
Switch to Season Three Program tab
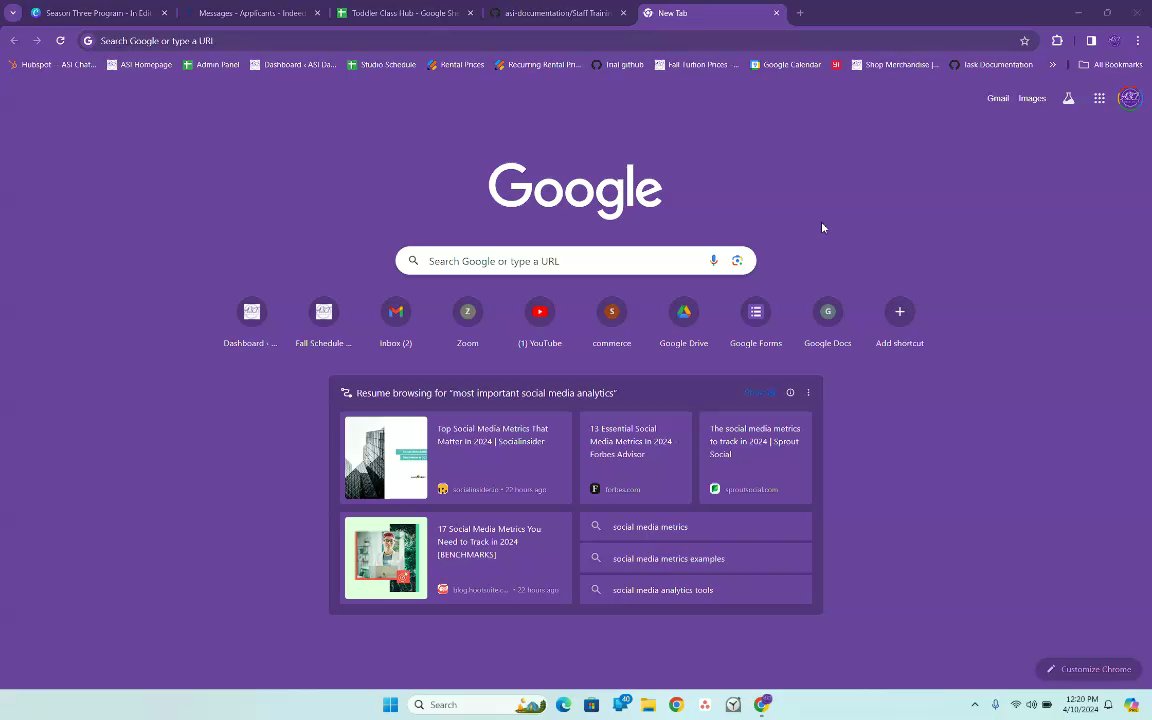(x=99, y=12)
